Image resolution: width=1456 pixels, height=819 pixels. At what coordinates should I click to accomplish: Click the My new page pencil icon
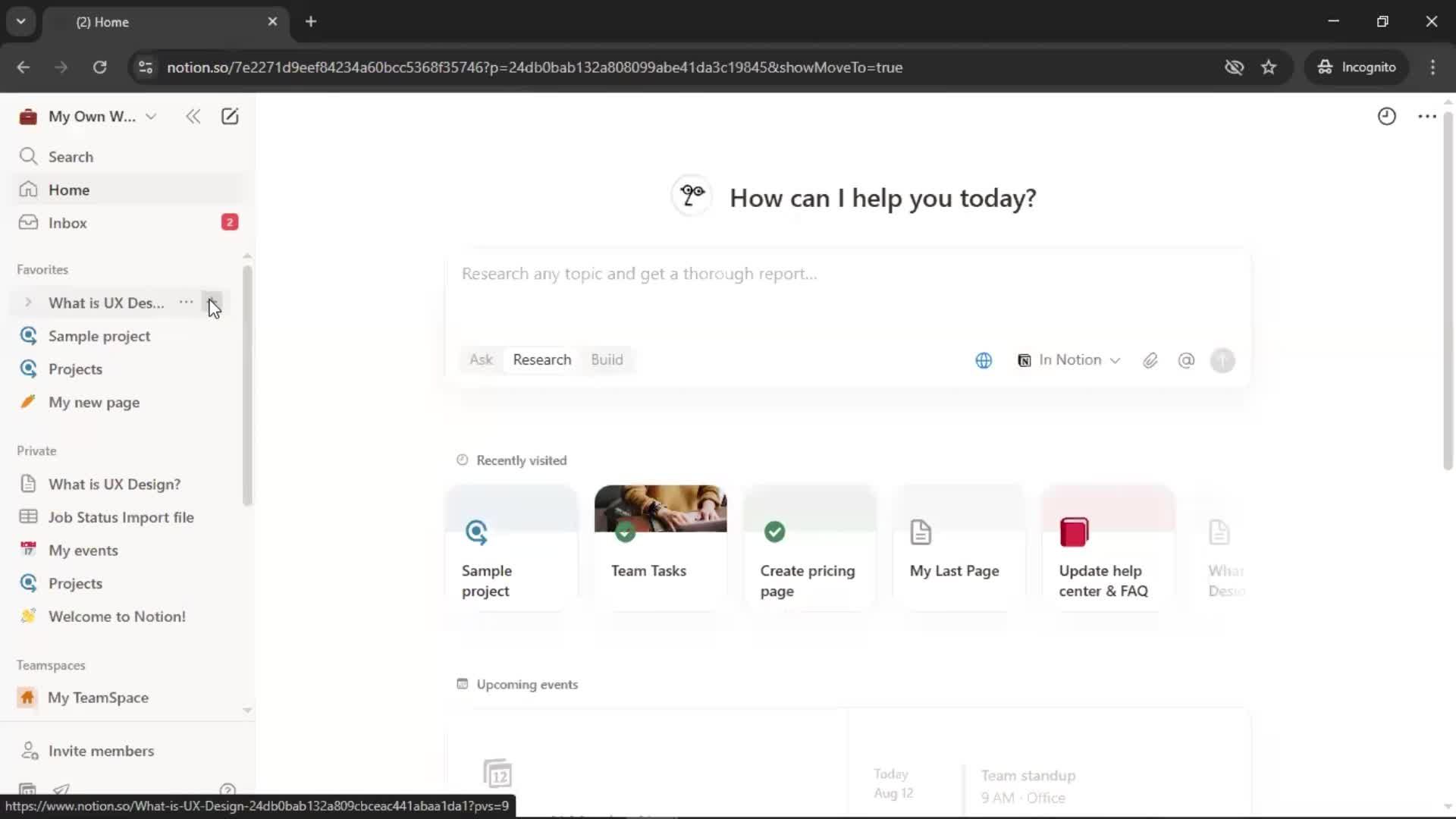coord(28,402)
